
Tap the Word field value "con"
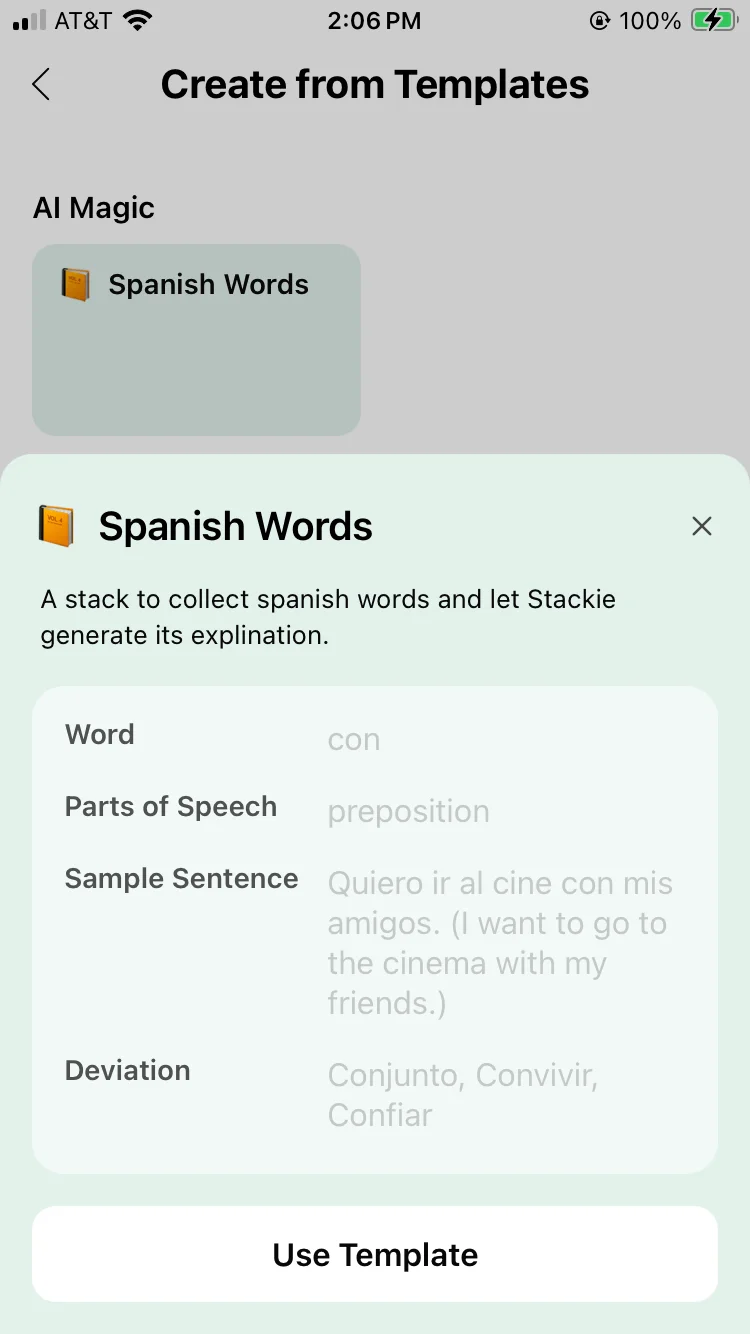(354, 740)
